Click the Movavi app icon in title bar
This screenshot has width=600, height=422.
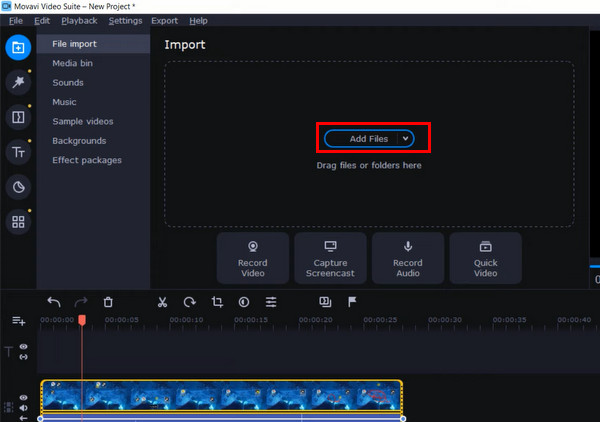coord(6,6)
